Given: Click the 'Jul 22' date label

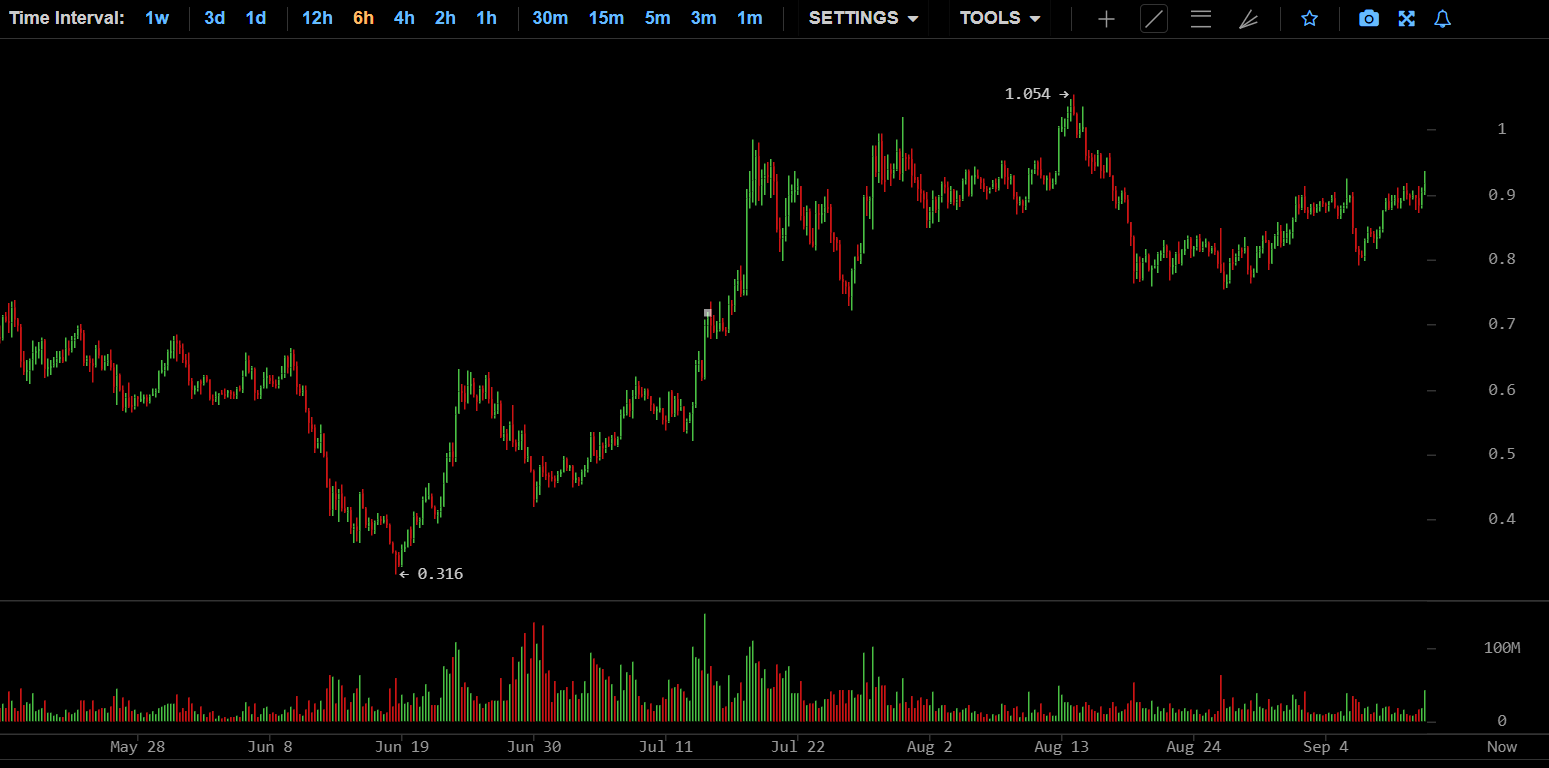Looking at the screenshot, I should point(797,747).
